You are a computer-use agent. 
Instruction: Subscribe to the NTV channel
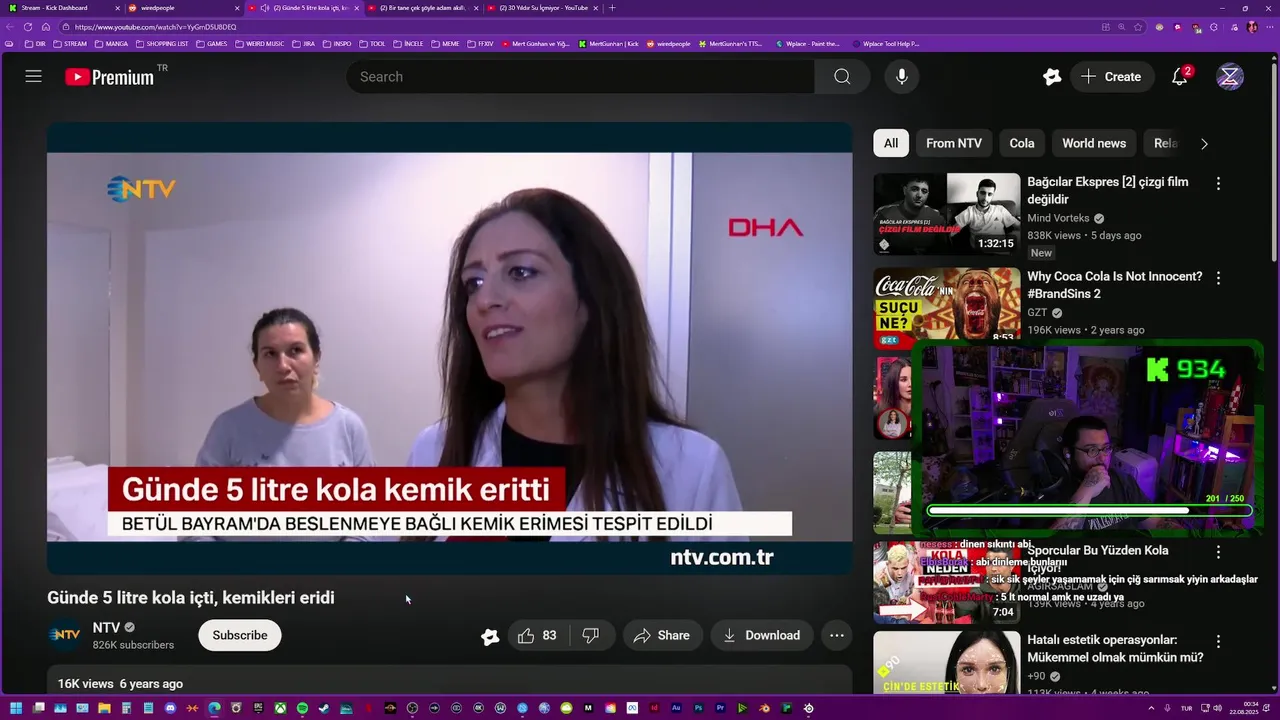coord(240,635)
